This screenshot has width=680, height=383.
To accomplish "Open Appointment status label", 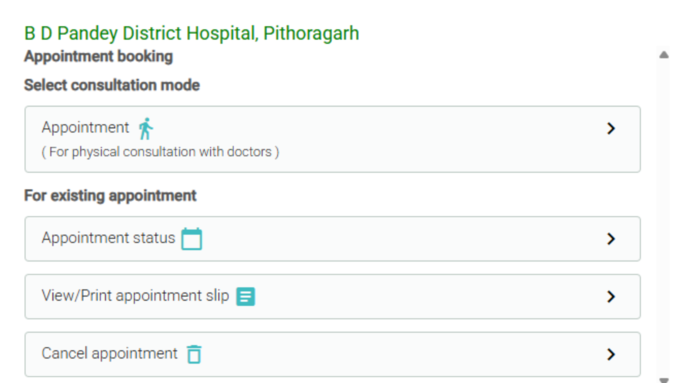I will point(108,238).
